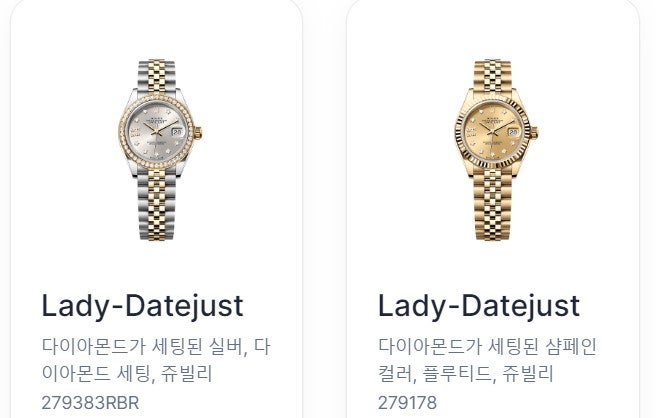Click the crown of the two-tone watch
This screenshot has height=418, width=656.
198,133
